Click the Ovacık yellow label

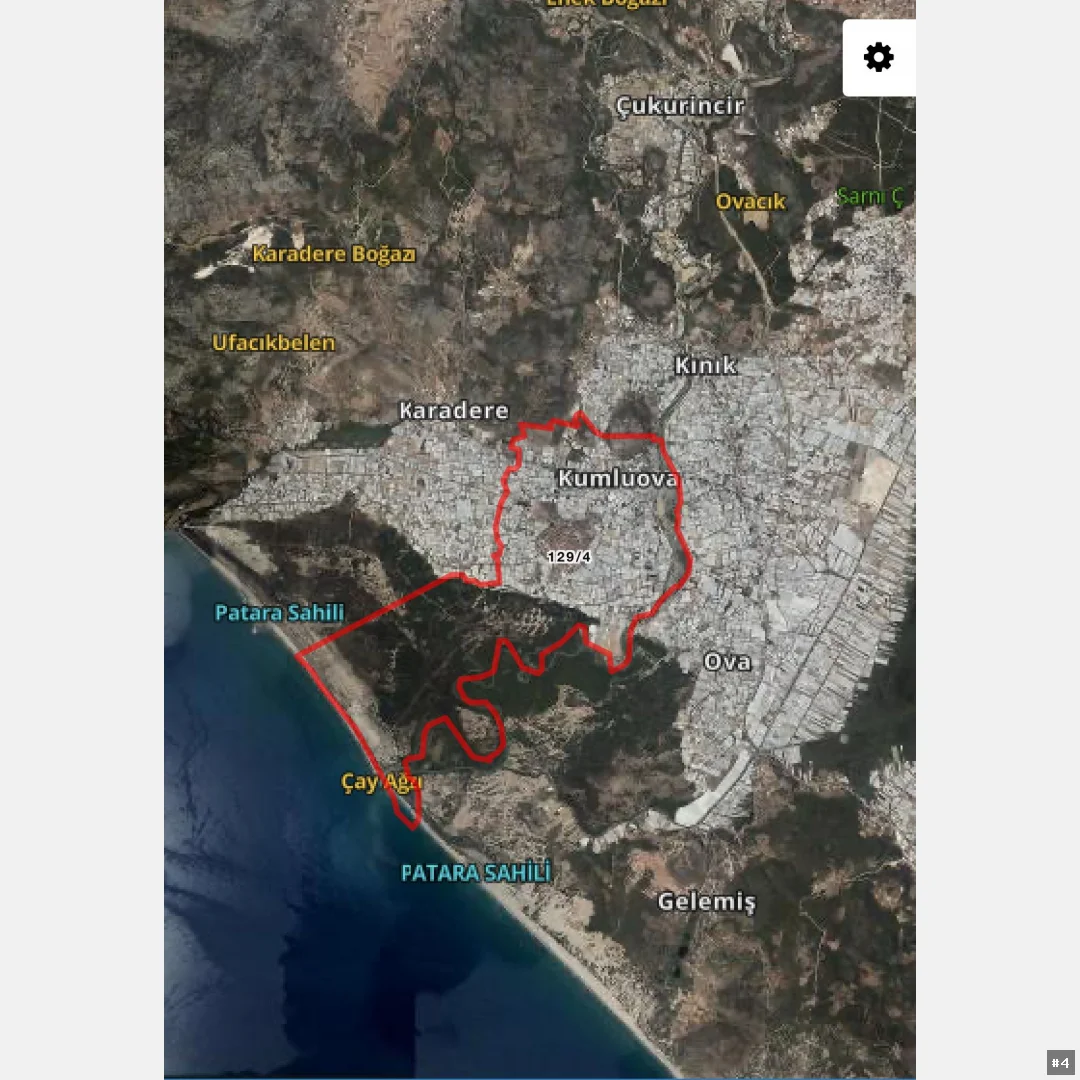[751, 201]
